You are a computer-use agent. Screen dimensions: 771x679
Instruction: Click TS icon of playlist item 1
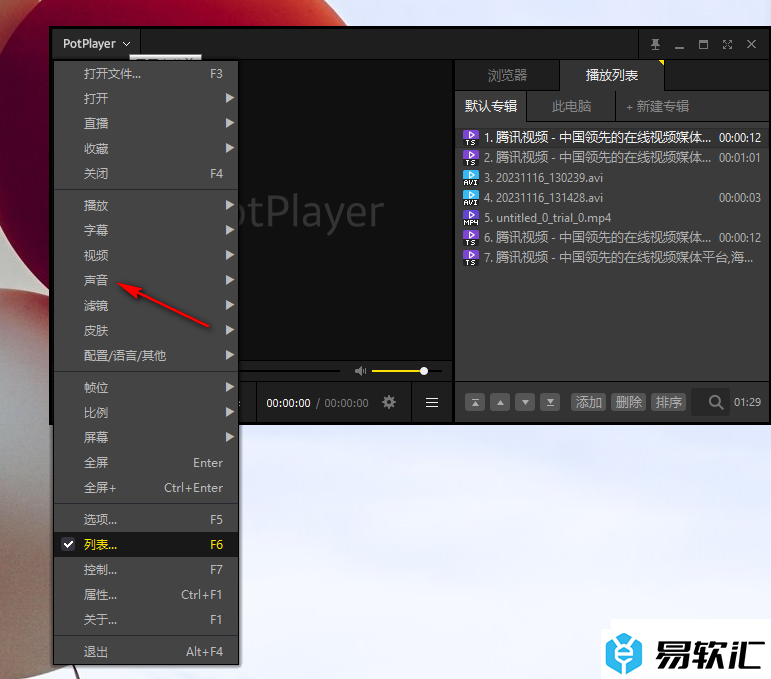click(x=471, y=138)
